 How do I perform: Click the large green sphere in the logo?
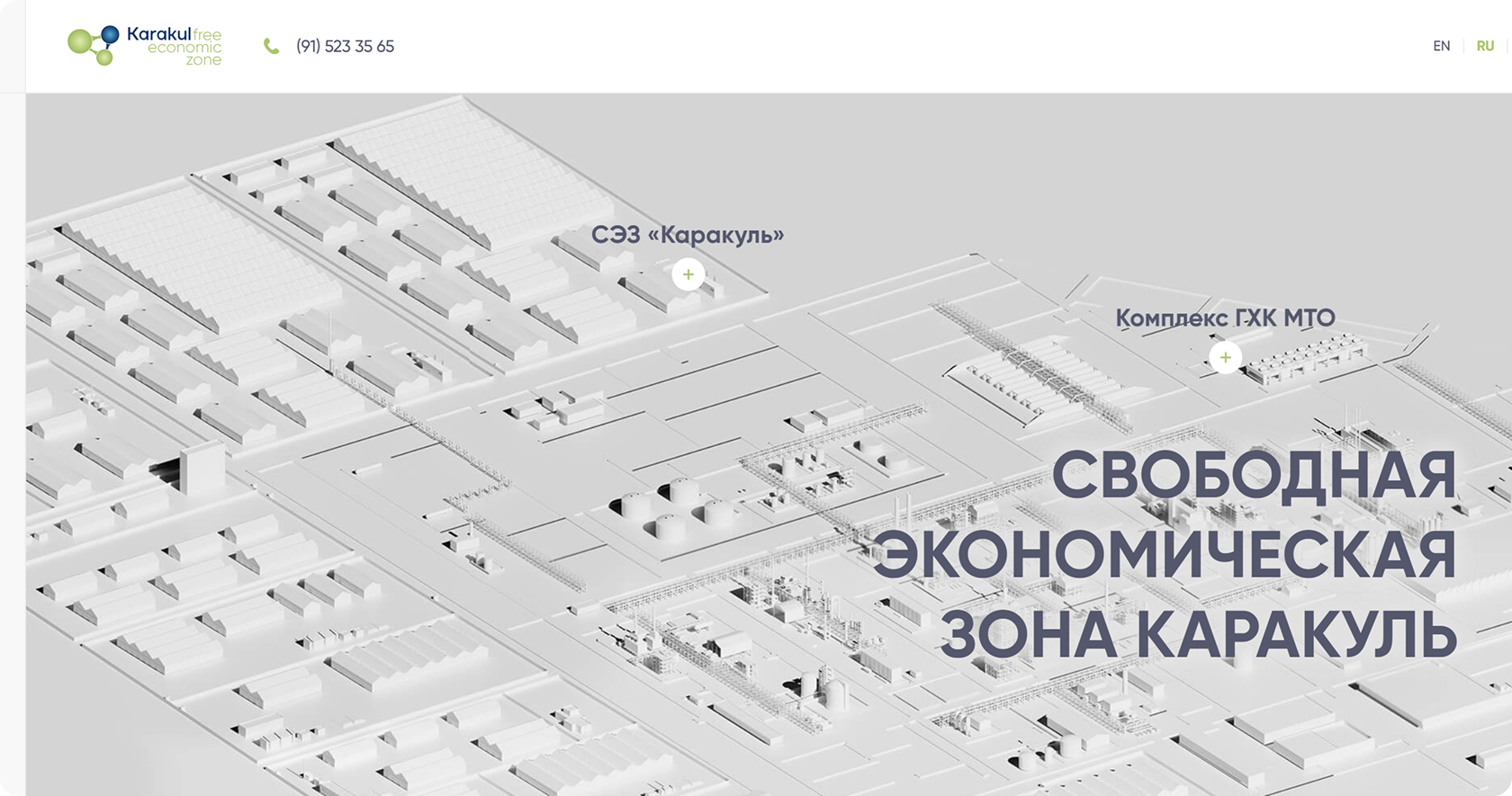(79, 41)
